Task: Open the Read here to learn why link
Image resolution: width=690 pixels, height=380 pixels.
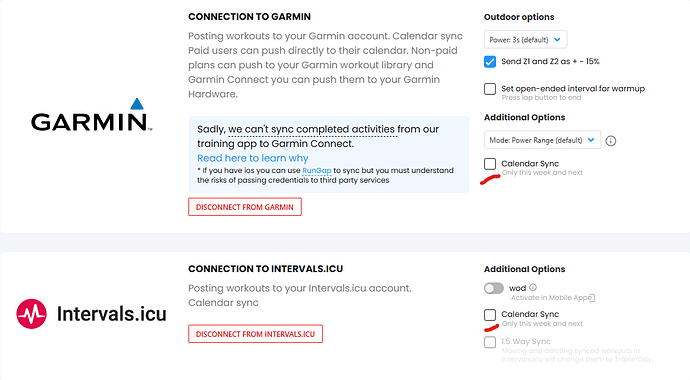Action: coord(253,158)
